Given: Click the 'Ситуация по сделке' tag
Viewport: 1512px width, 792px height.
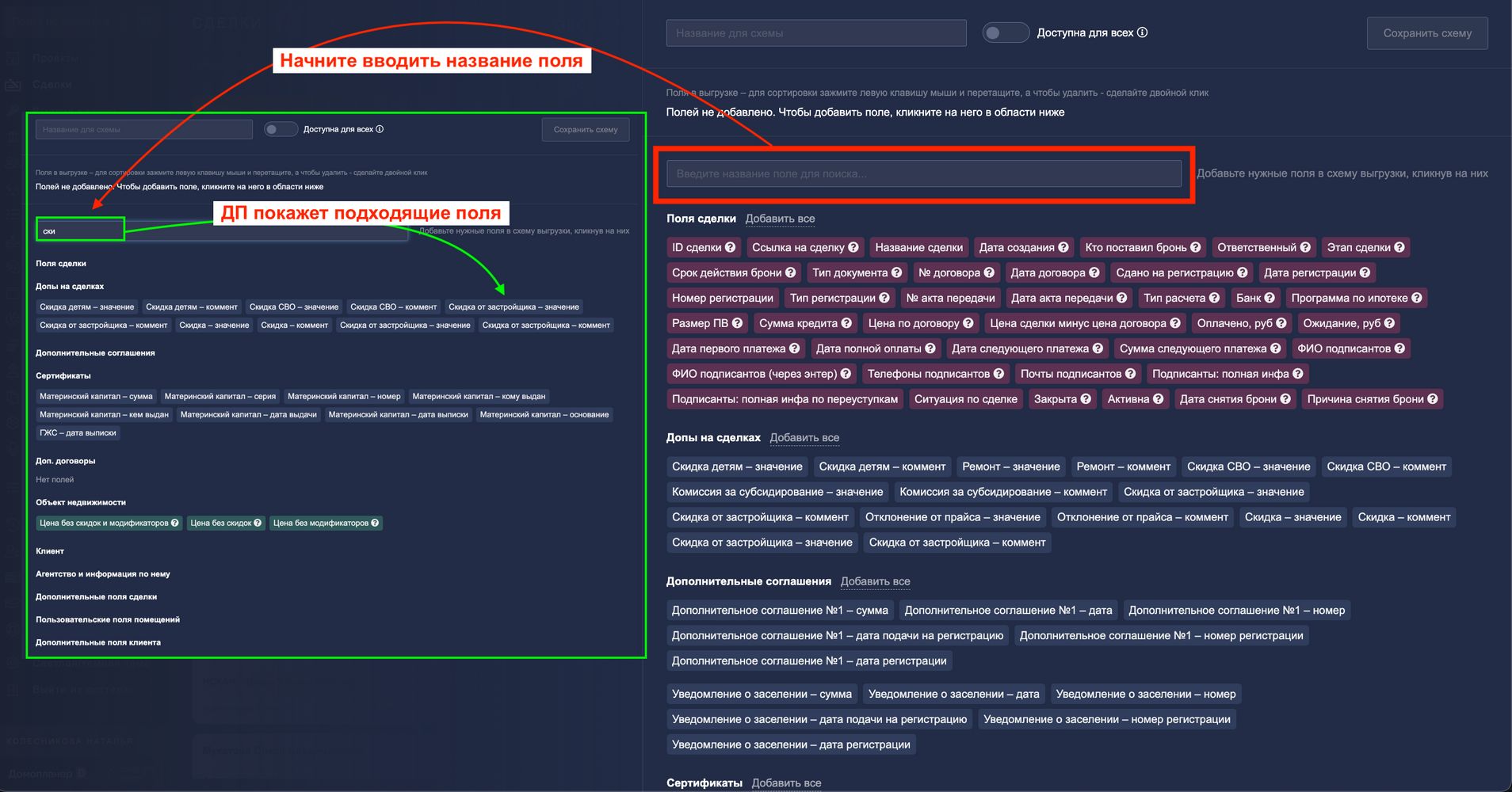Looking at the screenshot, I should [965, 399].
